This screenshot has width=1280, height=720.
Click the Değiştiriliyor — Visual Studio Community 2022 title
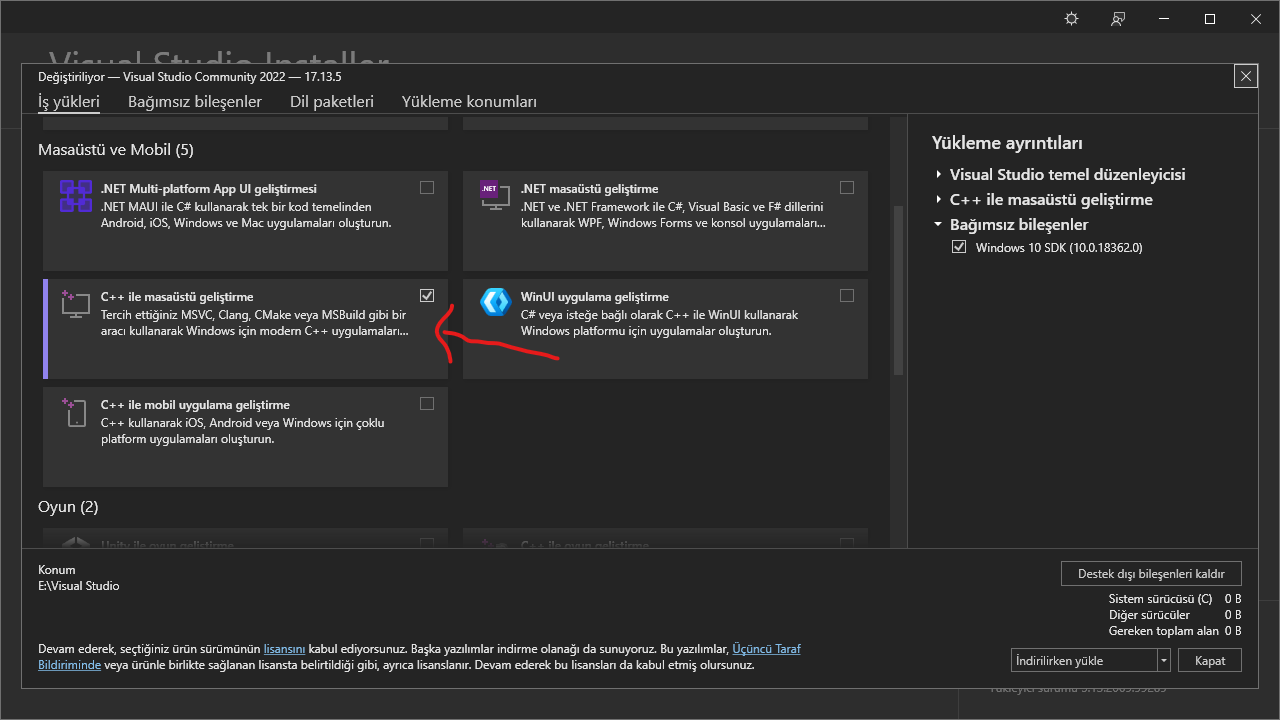[190, 76]
